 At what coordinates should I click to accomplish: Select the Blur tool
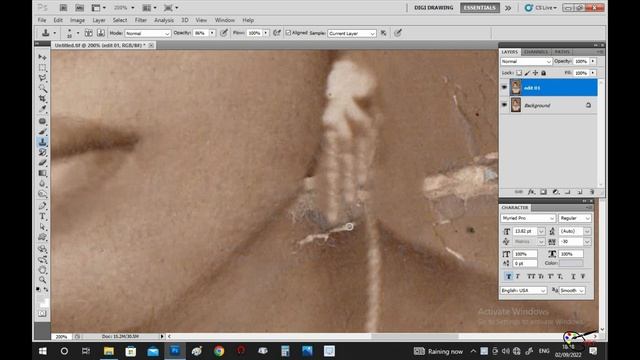point(42,184)
